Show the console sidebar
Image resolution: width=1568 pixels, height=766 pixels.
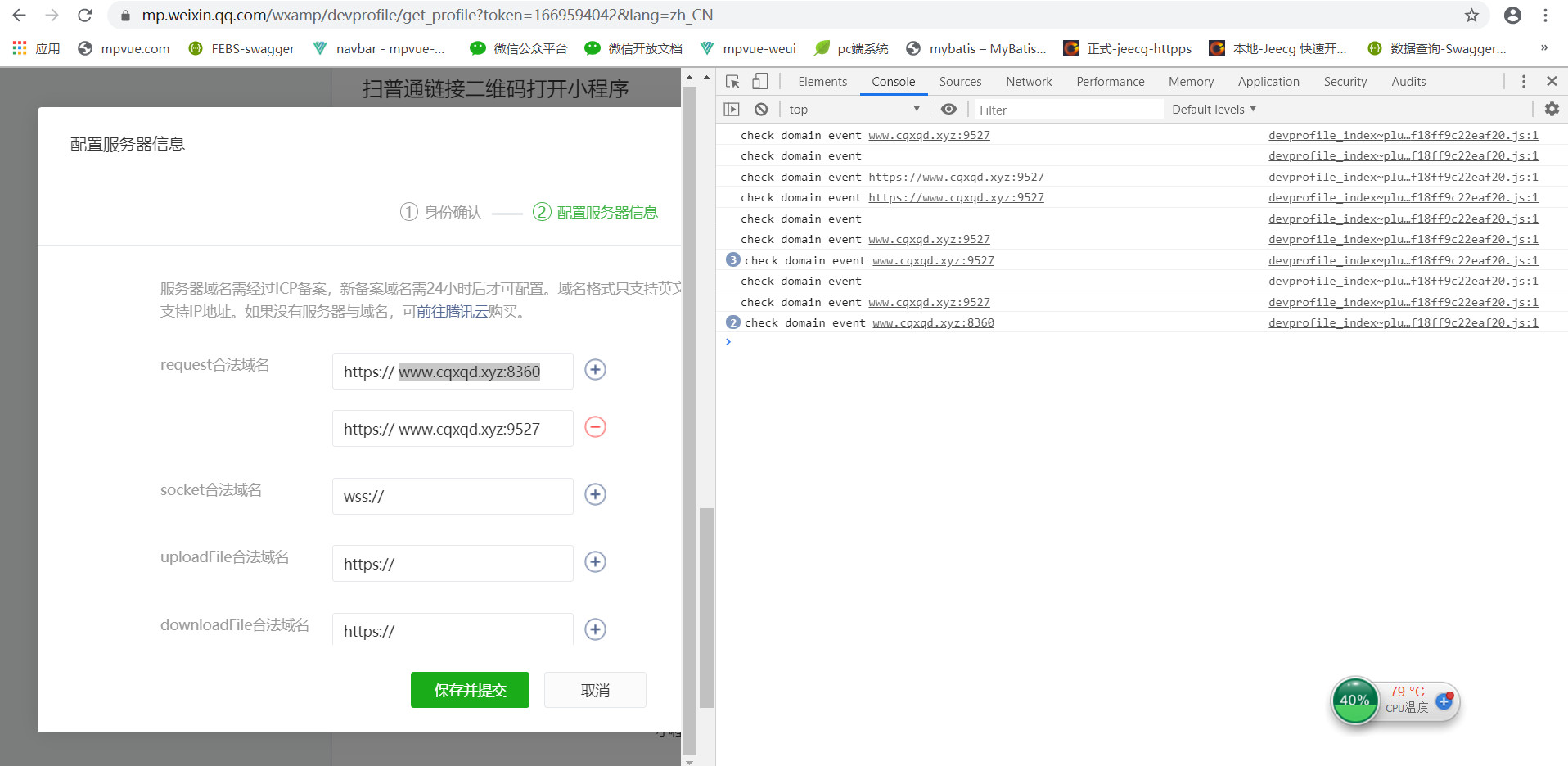(732, 109)
